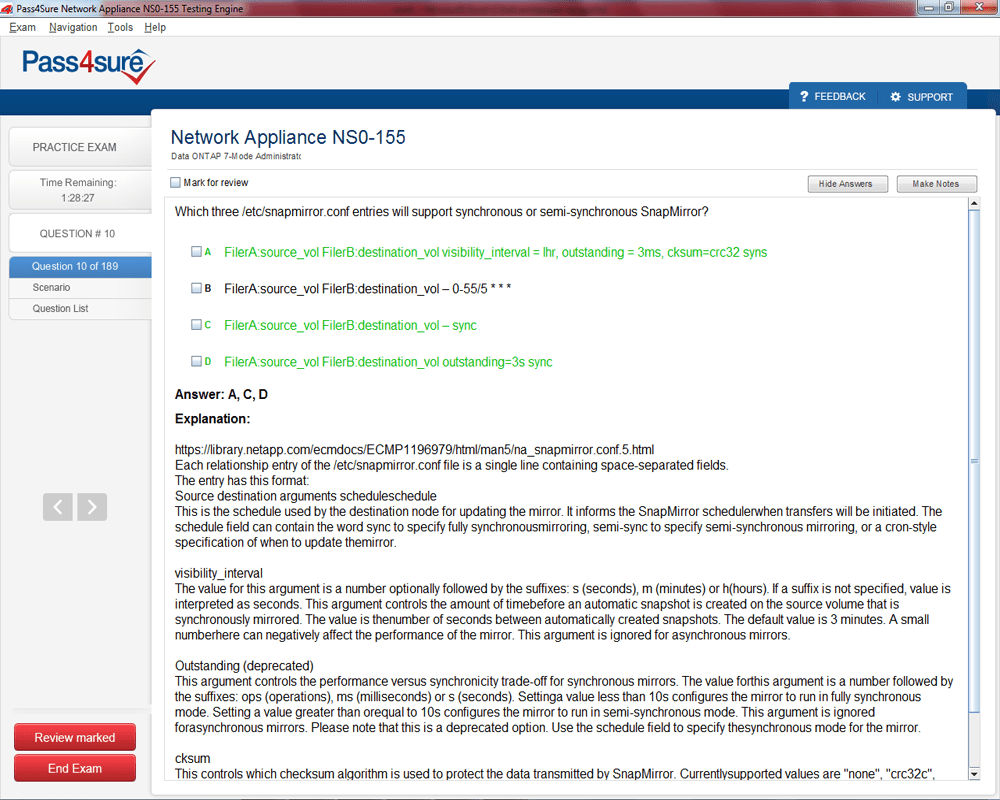The image size is (1000, 800).
Task: Open the Tools menu
Action: pyautogui.click(x=120, y=28)
